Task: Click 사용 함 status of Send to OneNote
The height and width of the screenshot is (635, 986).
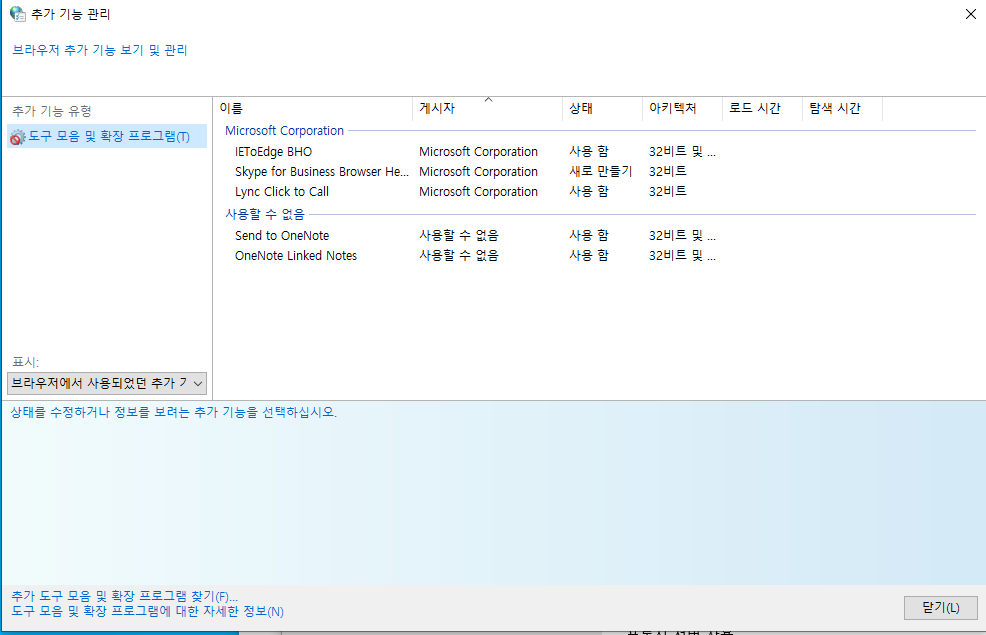Action: click(x=589, y=236)
